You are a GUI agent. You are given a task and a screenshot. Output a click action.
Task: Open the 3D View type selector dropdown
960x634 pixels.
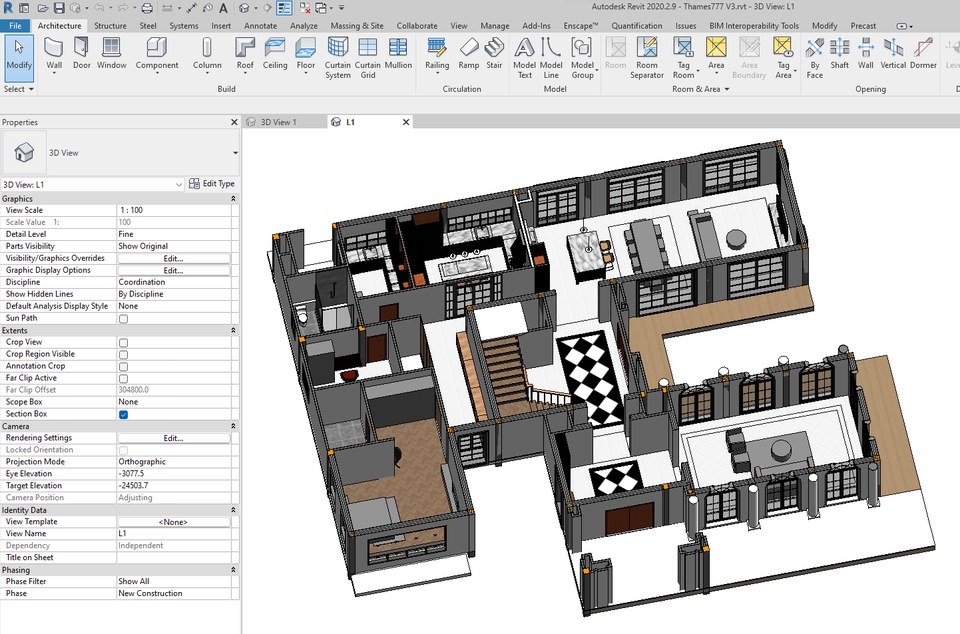[235, 152]
